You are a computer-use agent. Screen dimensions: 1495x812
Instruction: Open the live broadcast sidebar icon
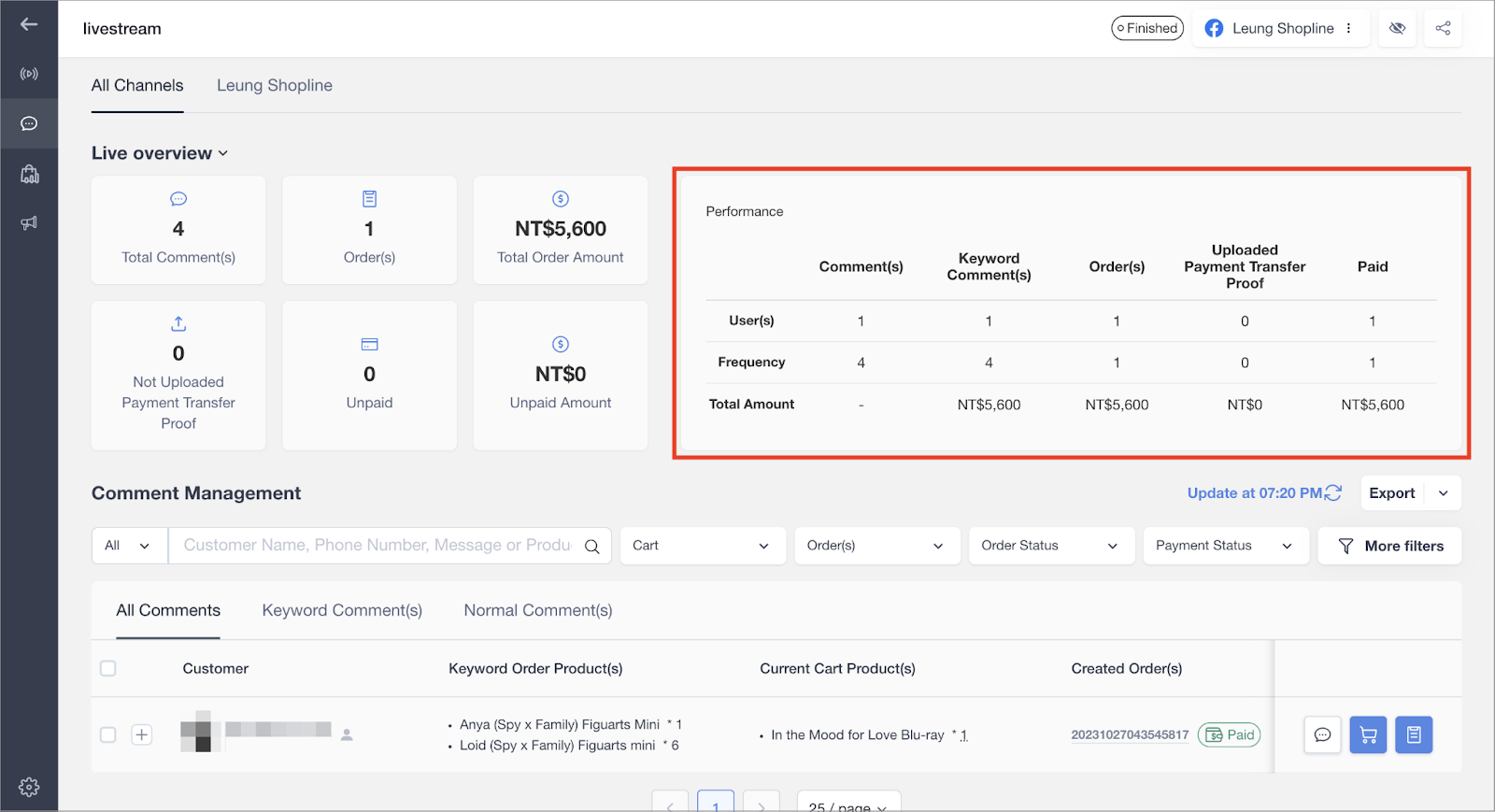pos(29,74)
